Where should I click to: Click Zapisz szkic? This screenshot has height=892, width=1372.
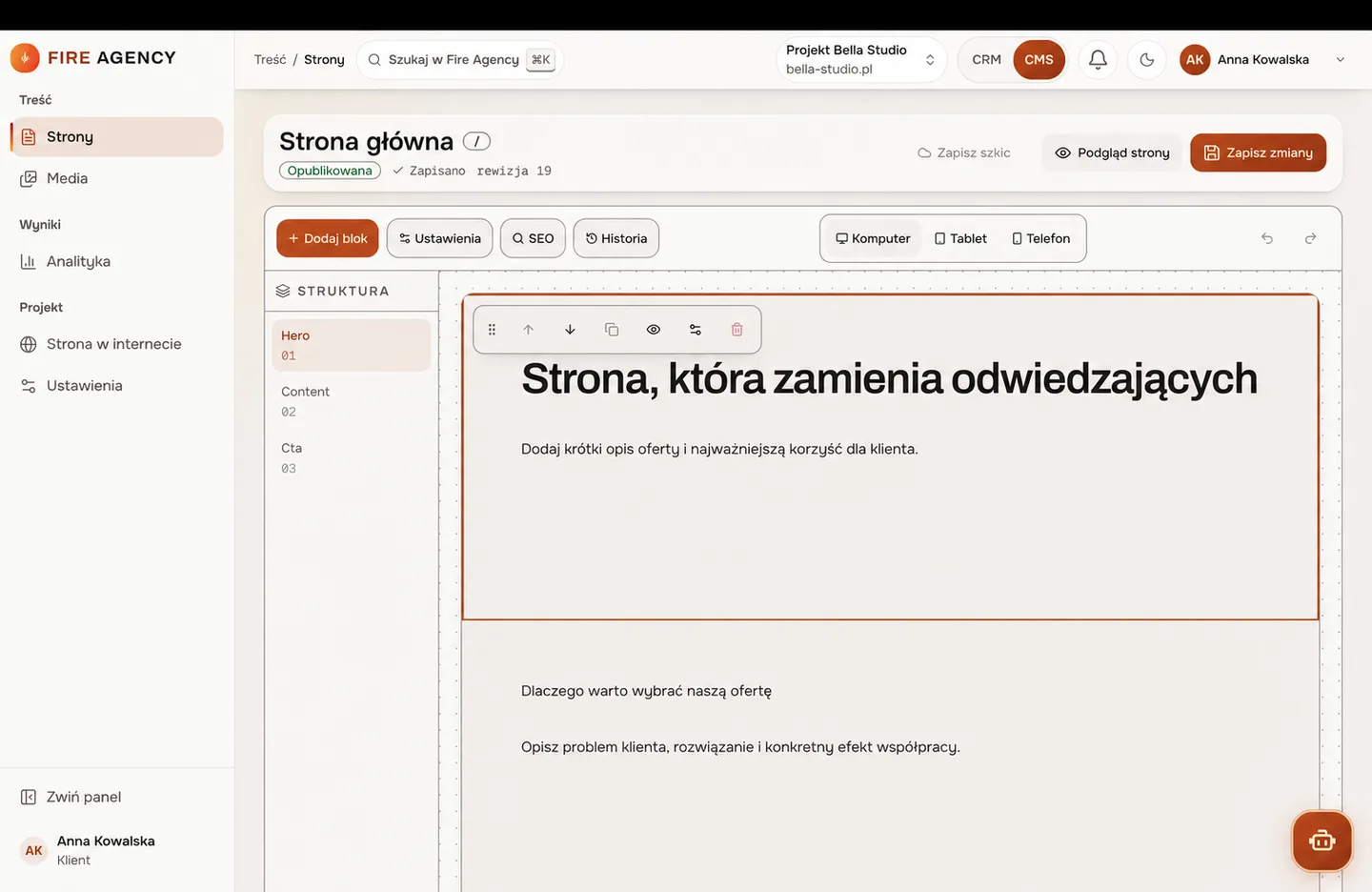point(964,152)
